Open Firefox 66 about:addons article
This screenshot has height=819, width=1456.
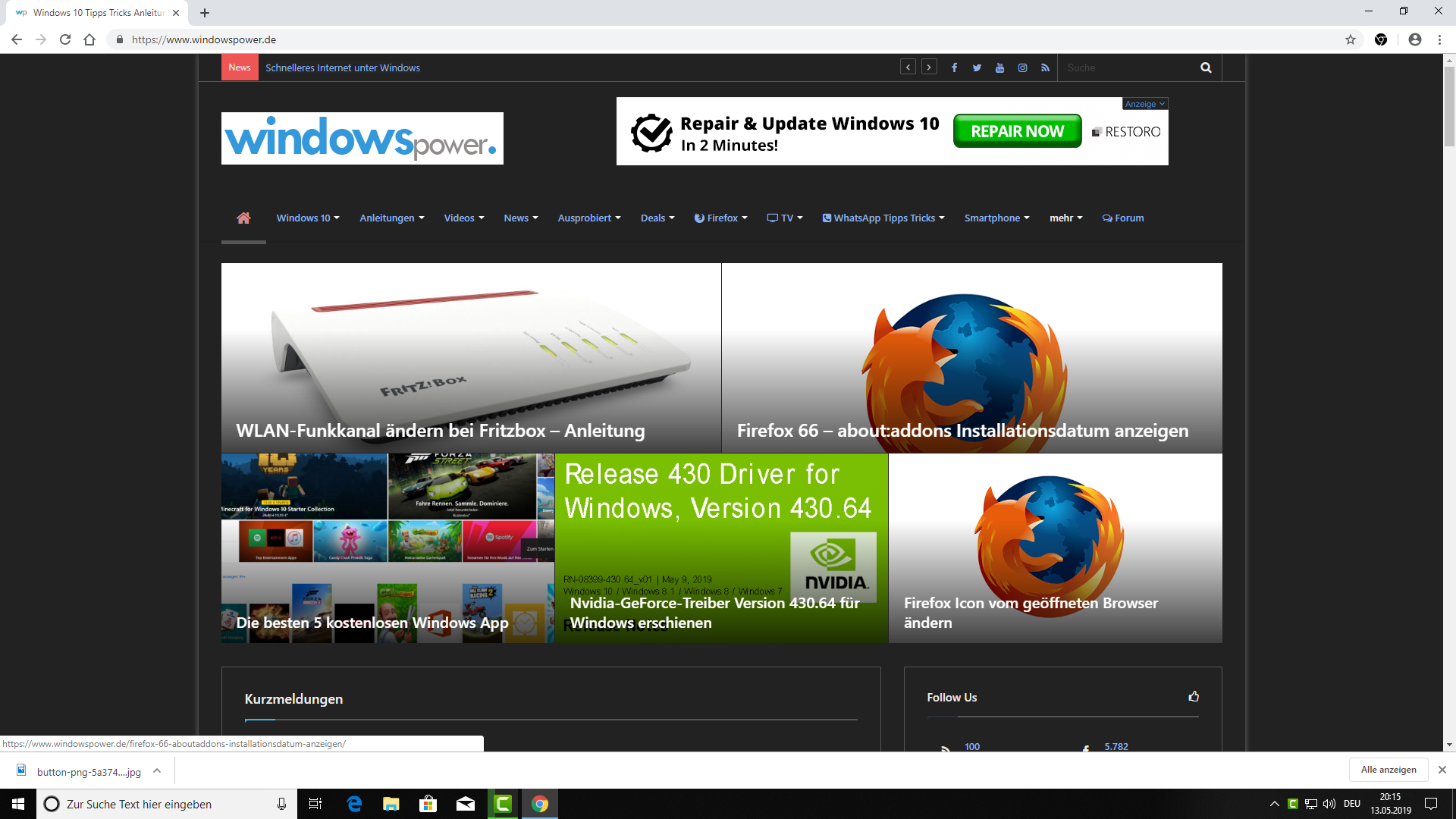tap(972, 358)
